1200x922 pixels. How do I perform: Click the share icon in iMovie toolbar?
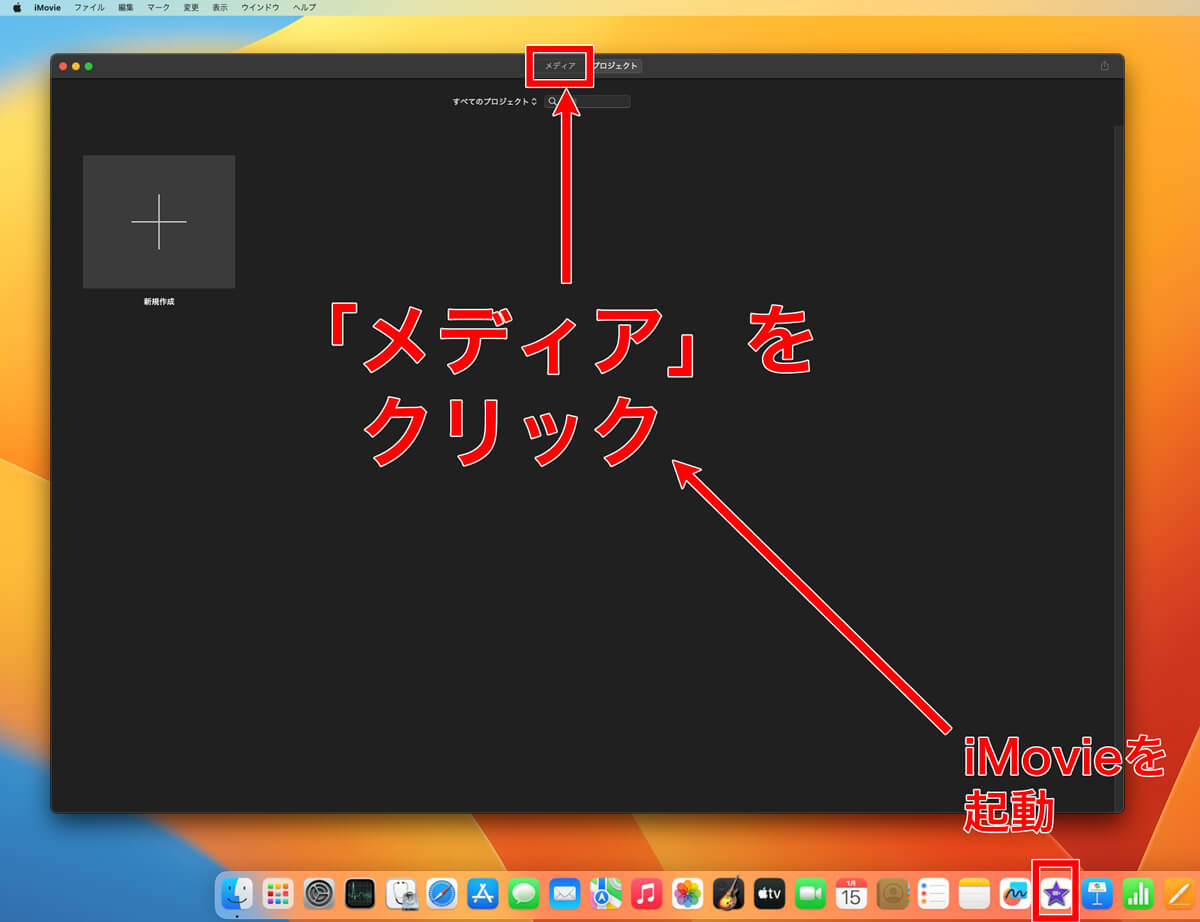pyautogui.click(x=1105, y=66)
